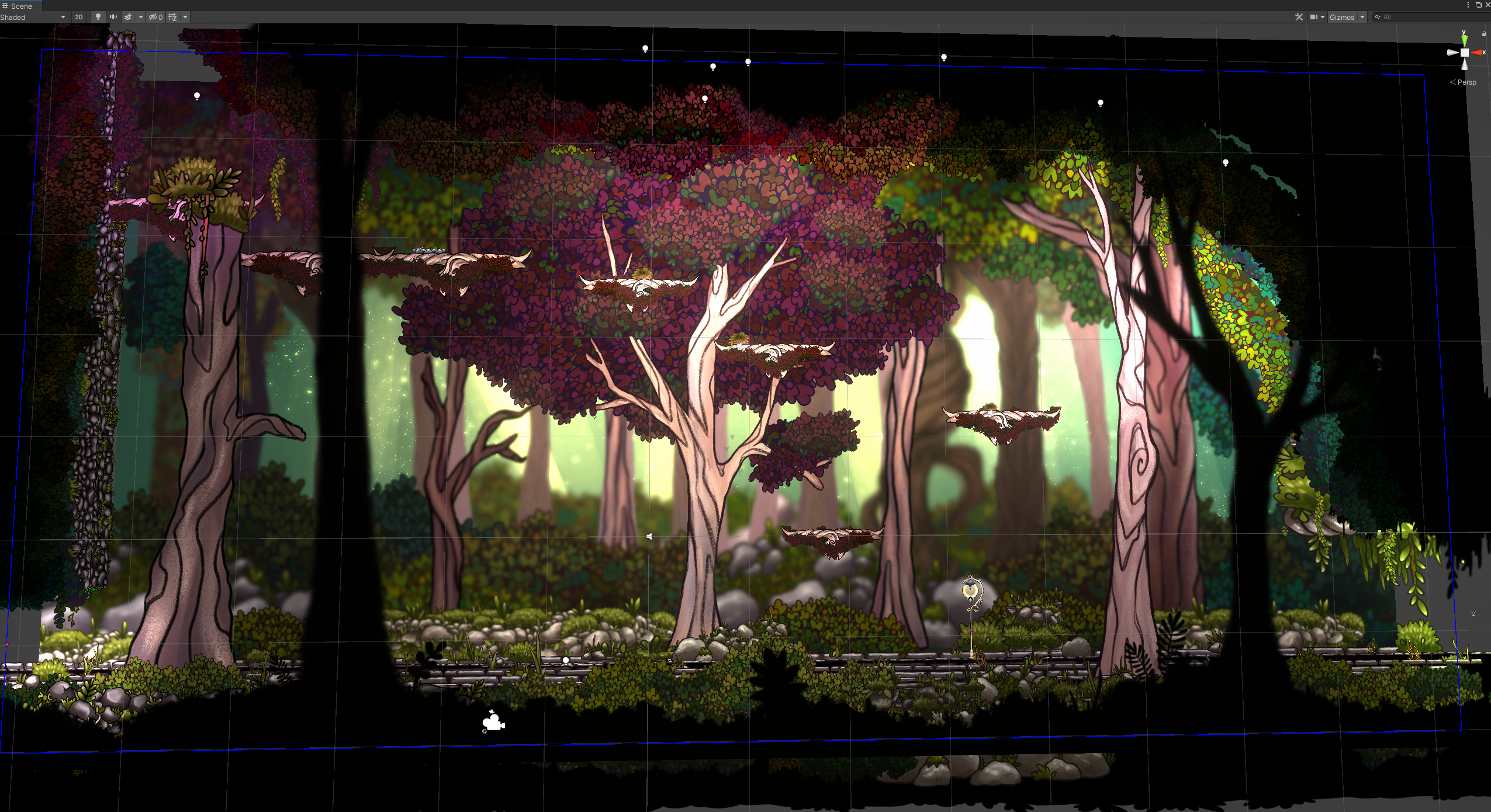Toggle the Persp projection label
This screenshot has width=1491, height=812.
[1466, 82]
